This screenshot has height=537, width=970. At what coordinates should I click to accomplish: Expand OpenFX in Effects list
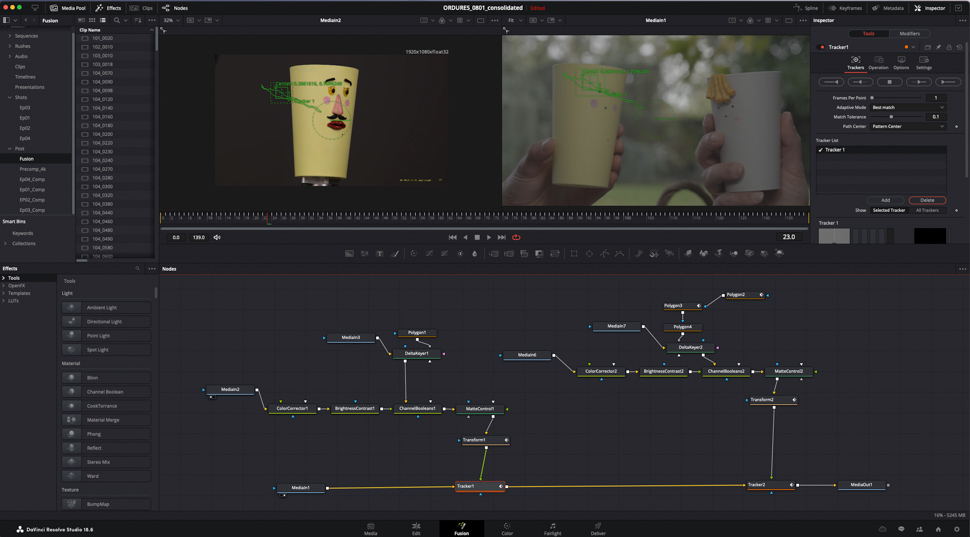[x=4, y=286]
